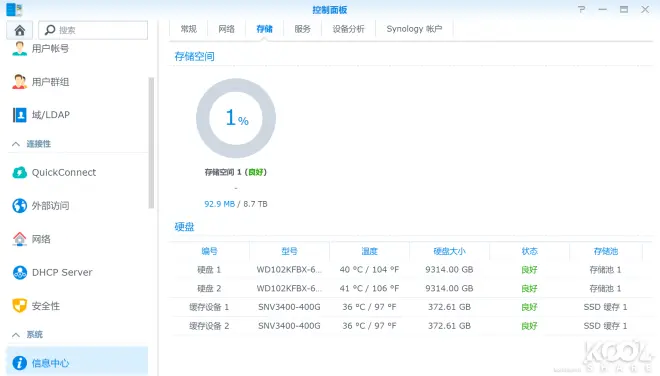This screenshot has width=660, height=376.
Task: Open the Synology 帐户 tab
Action: click(x=414, y=29)
